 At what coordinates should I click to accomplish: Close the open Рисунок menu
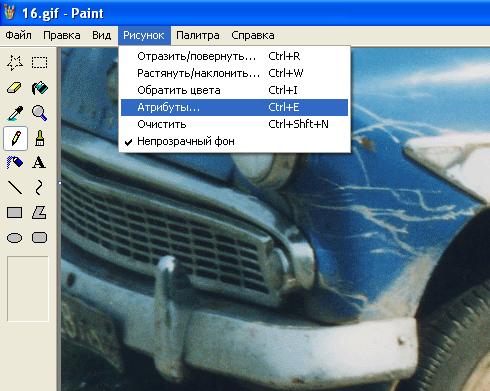coord(144,35)
